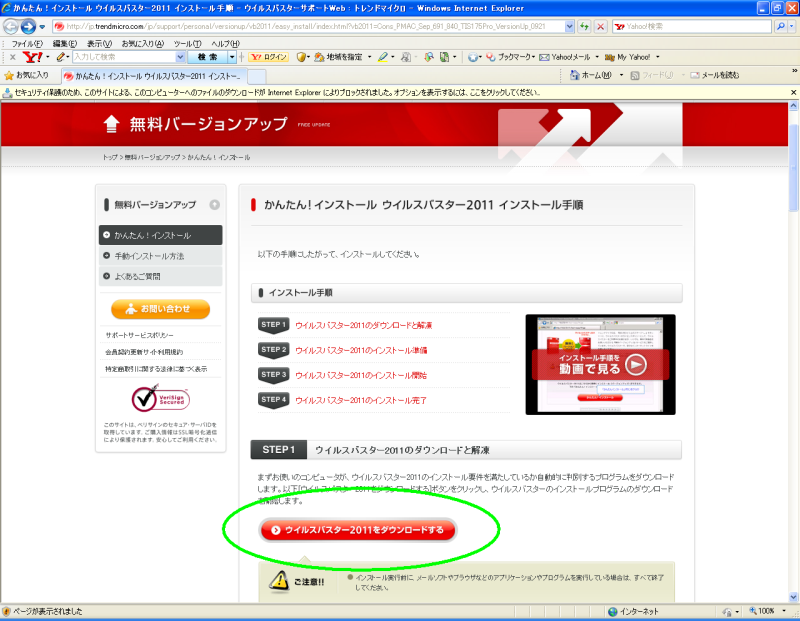Open ブックマーク on the Yahoo toolbar
The width and height of the screenshot is (800, 621).
[510, 57]
